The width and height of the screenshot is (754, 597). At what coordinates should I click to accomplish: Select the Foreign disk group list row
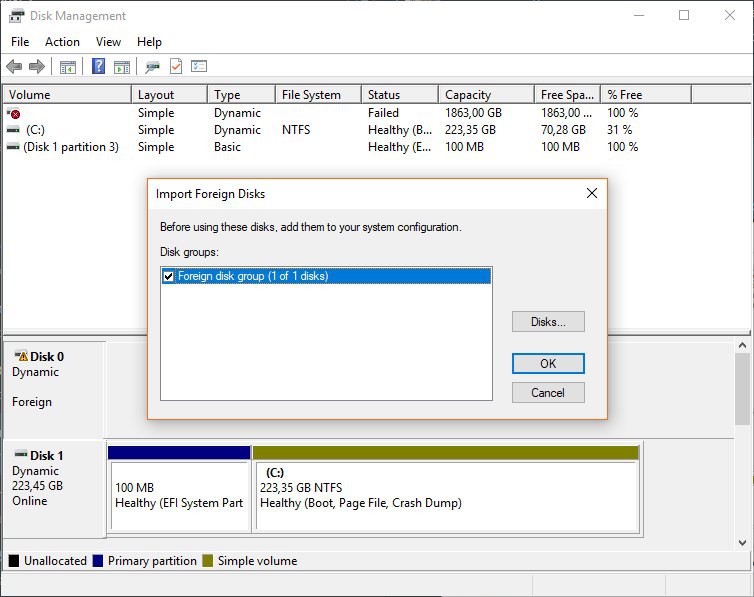(x=327, y=276)
